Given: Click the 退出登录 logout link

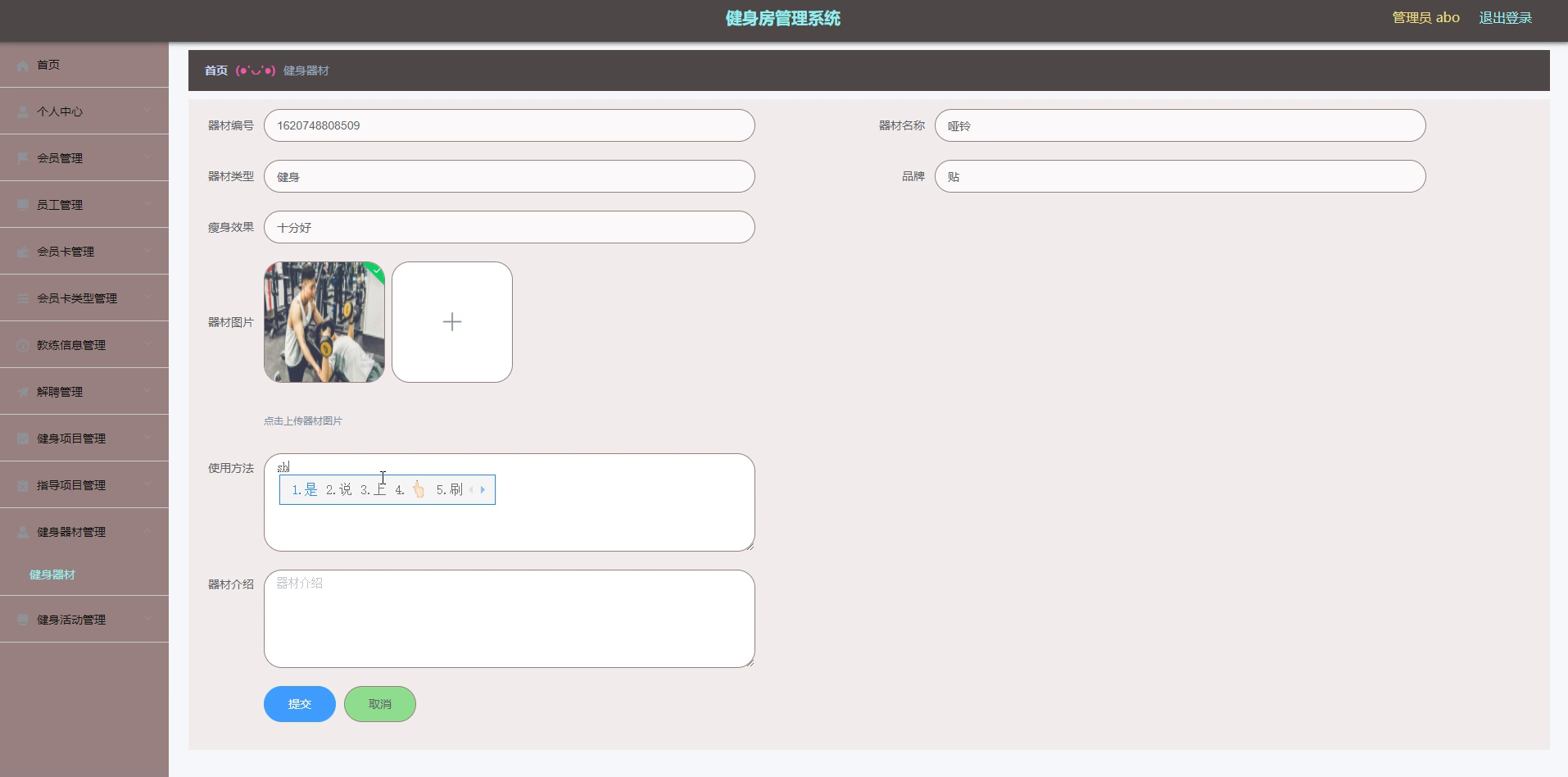Looking at the screenshot, I should click(x=1506, y=18).
